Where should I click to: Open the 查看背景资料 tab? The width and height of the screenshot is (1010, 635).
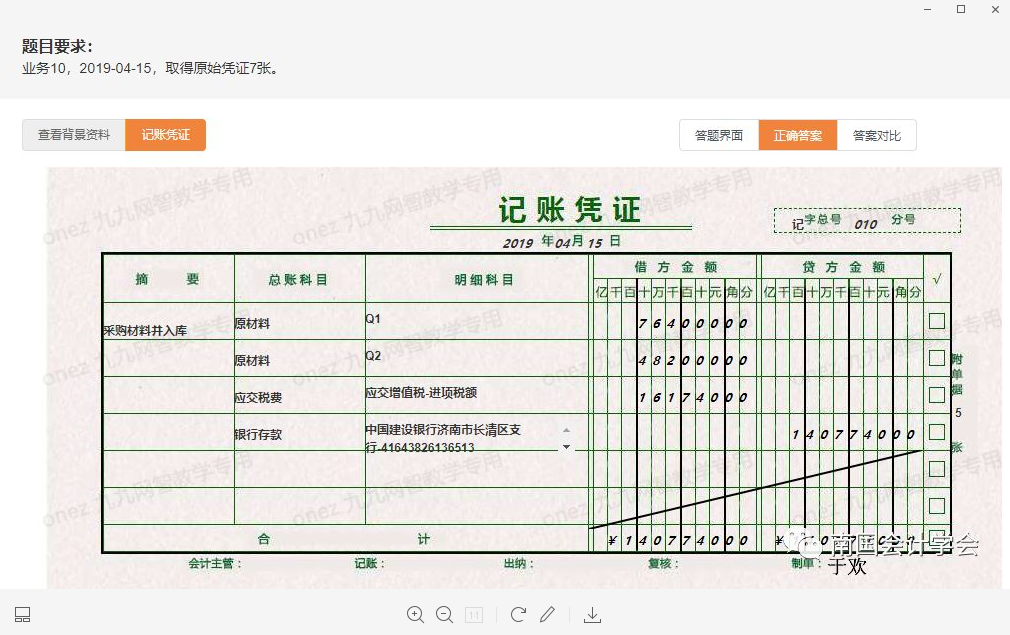click(74, 135)
